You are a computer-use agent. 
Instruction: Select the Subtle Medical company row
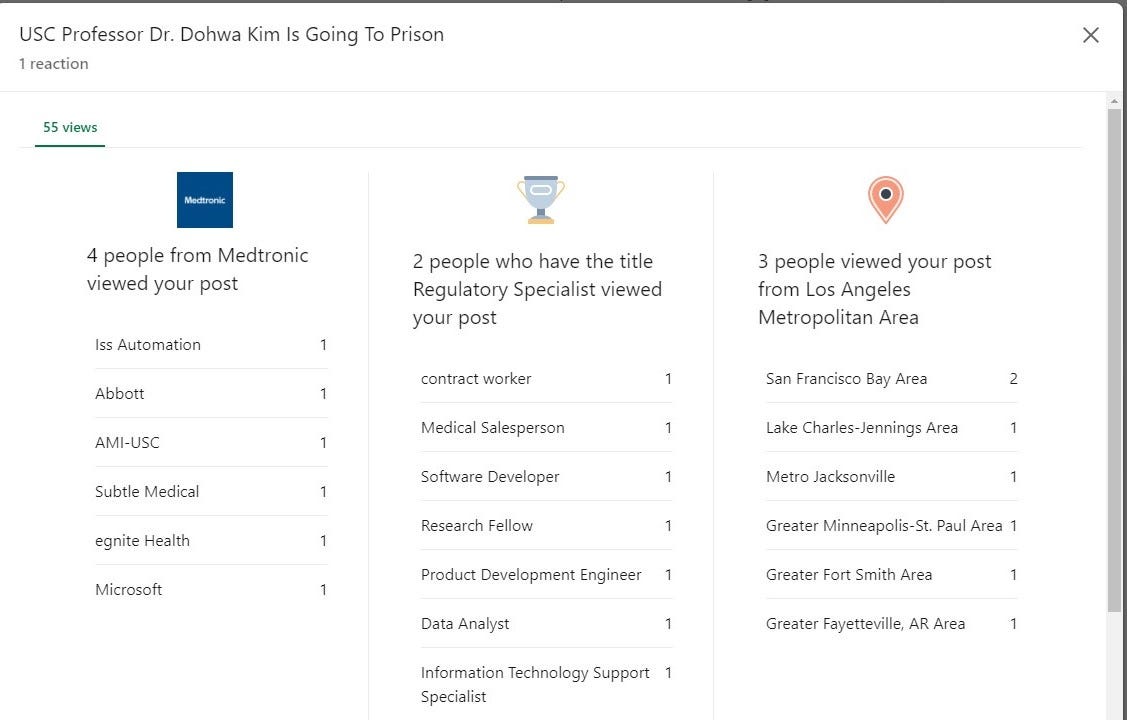[211, 491]
